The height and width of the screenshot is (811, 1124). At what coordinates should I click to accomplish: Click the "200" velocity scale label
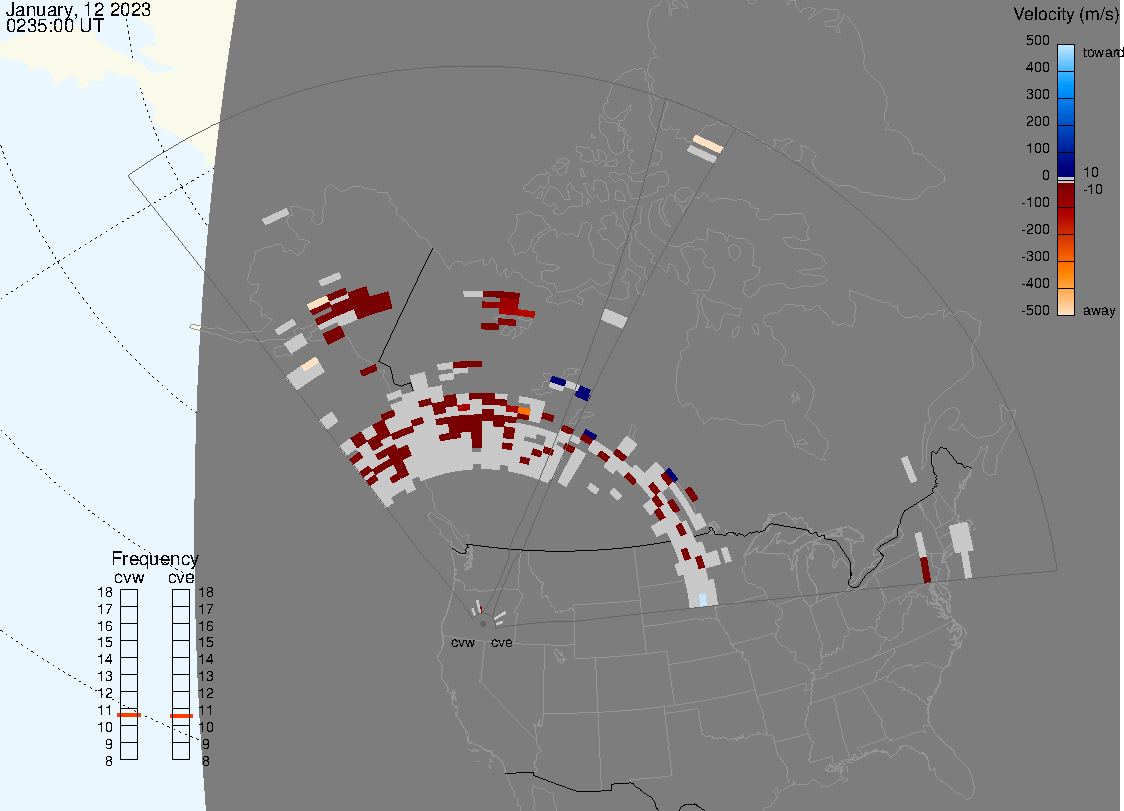(1037, 121)
